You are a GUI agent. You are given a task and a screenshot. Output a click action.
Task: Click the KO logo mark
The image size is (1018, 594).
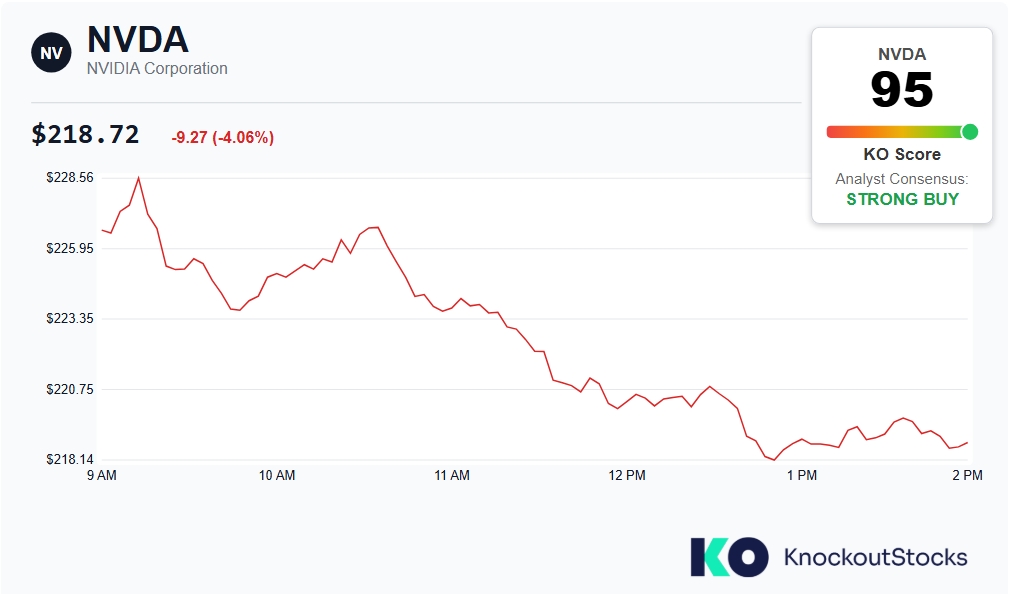pyautogui.click(x=729, y=556)
